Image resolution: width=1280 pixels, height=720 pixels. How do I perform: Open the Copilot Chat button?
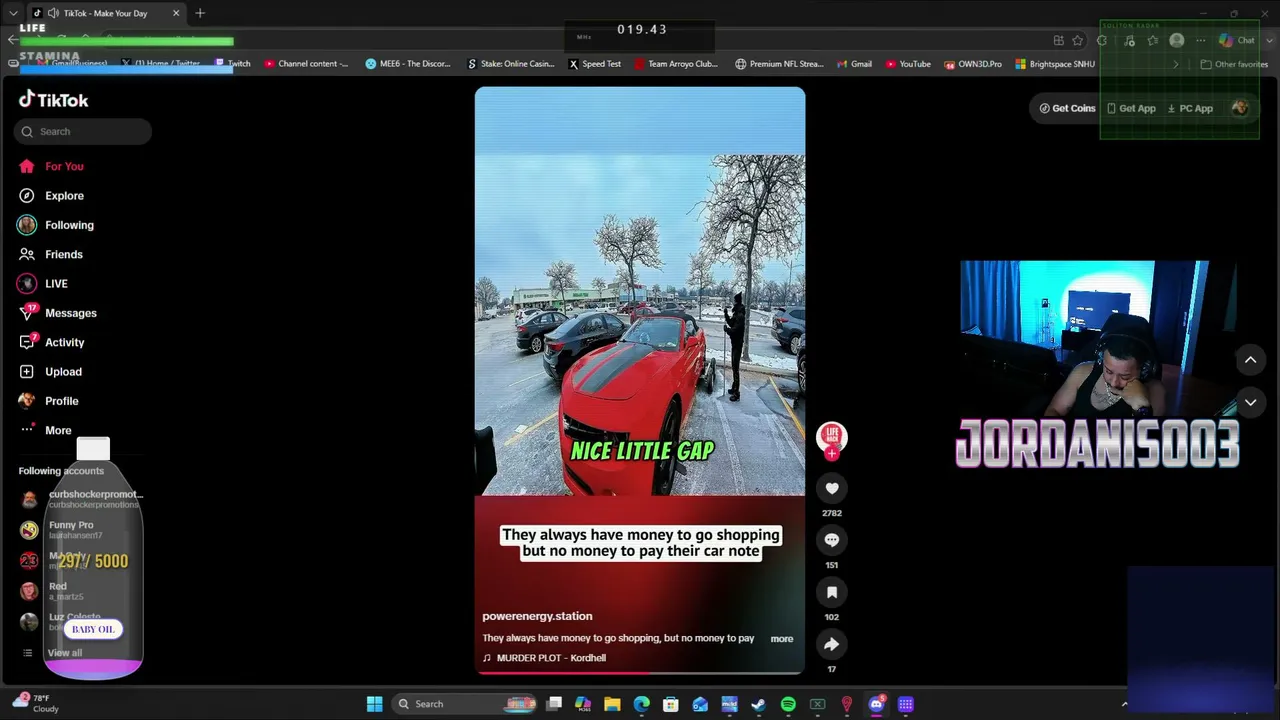click(1237, 40)
